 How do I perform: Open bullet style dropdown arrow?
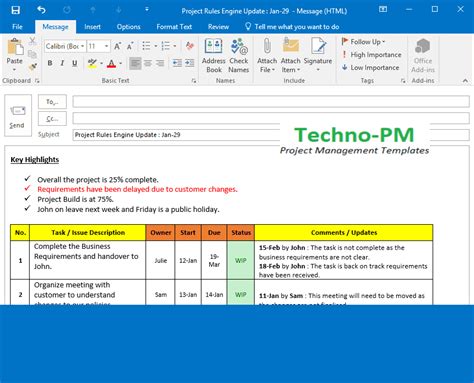tap(156, 46)
